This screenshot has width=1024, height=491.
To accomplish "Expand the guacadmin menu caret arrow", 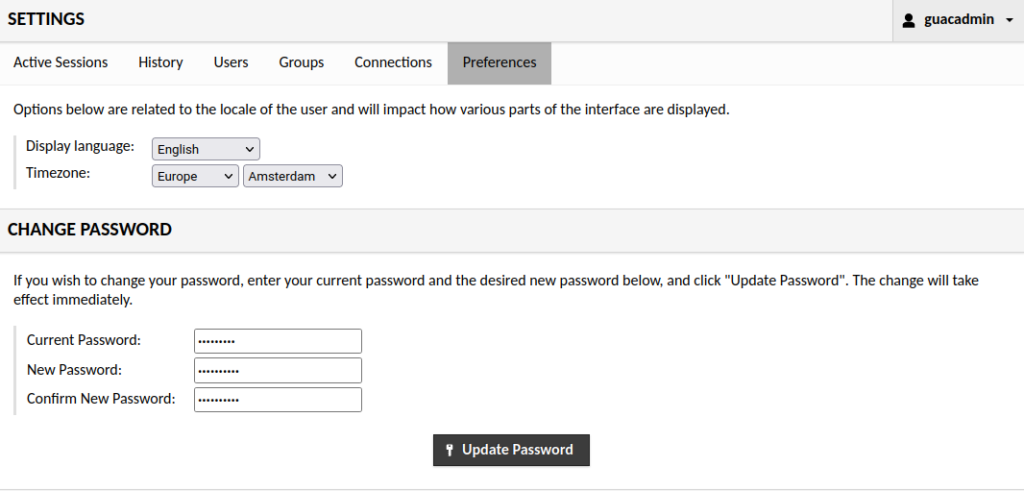I will coord(1010,20).
